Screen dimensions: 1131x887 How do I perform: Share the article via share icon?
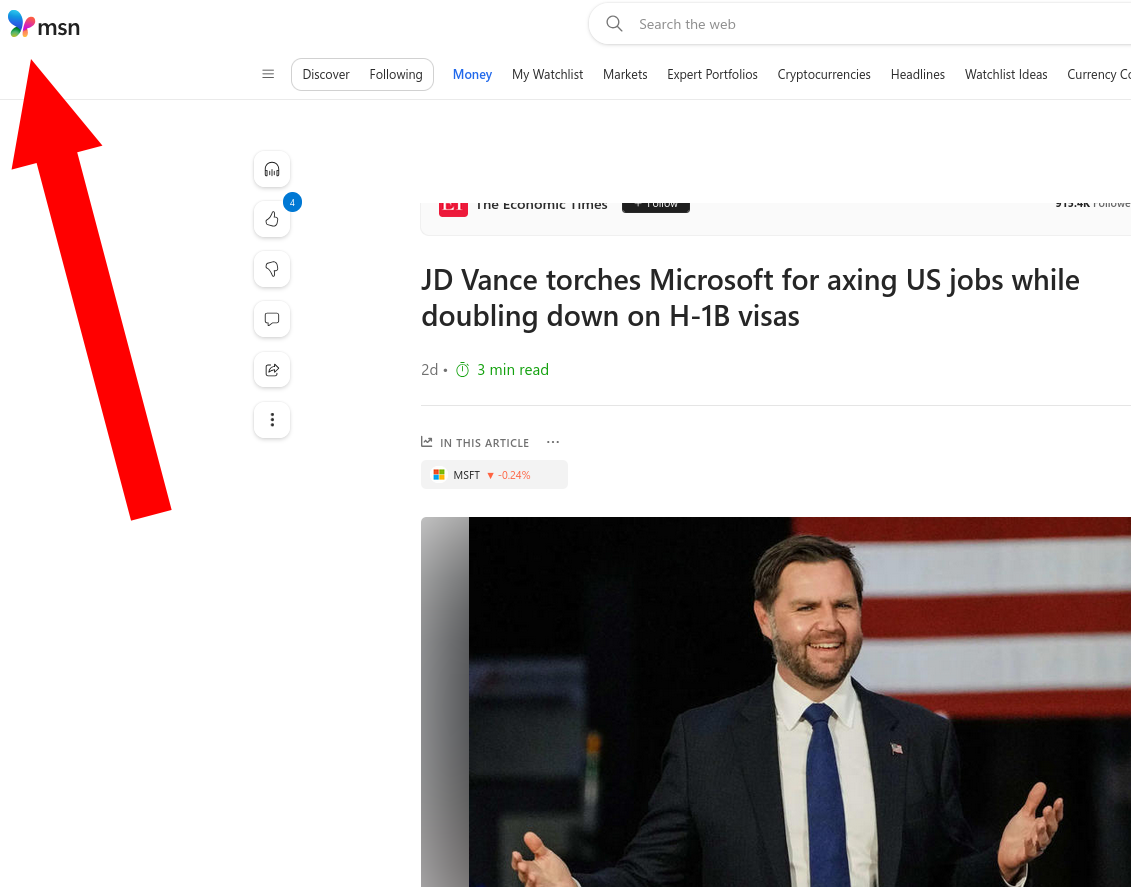272,370
